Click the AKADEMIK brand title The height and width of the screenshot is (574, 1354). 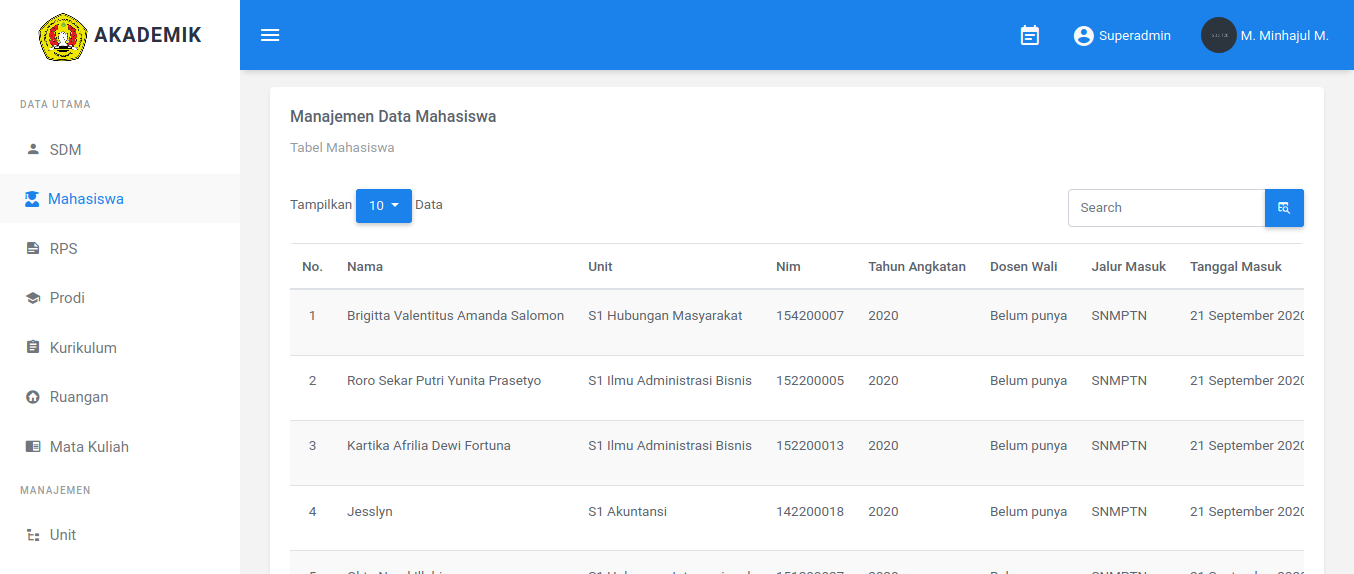coord(148,35)
